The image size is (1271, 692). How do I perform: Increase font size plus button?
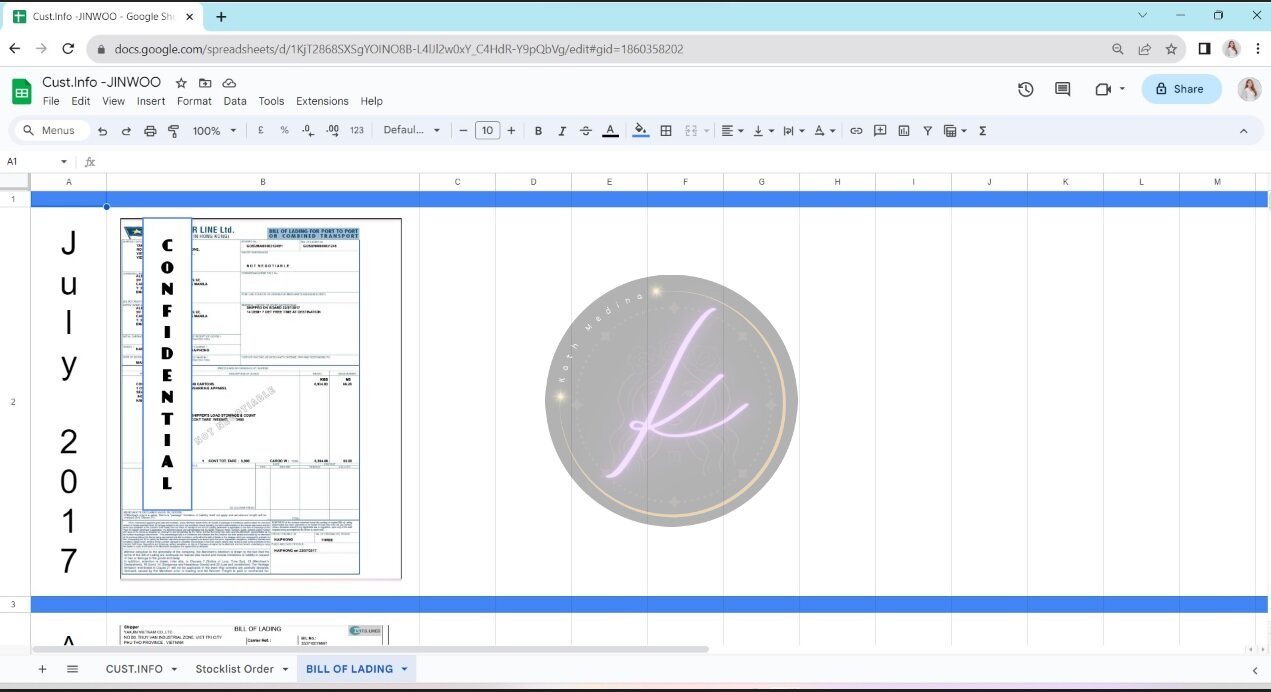pos(511,131)
